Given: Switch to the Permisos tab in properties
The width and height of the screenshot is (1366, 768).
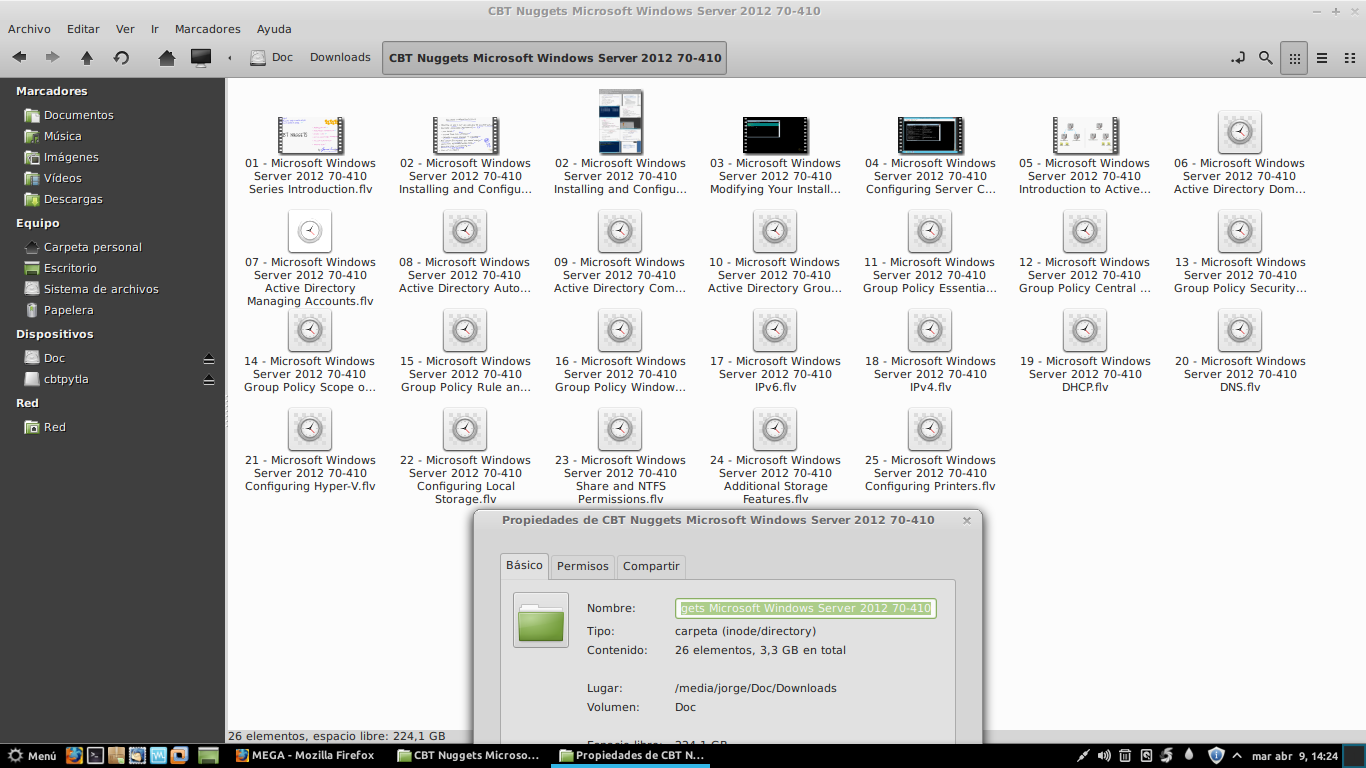Looking at the screenshot, I should 582,566.
